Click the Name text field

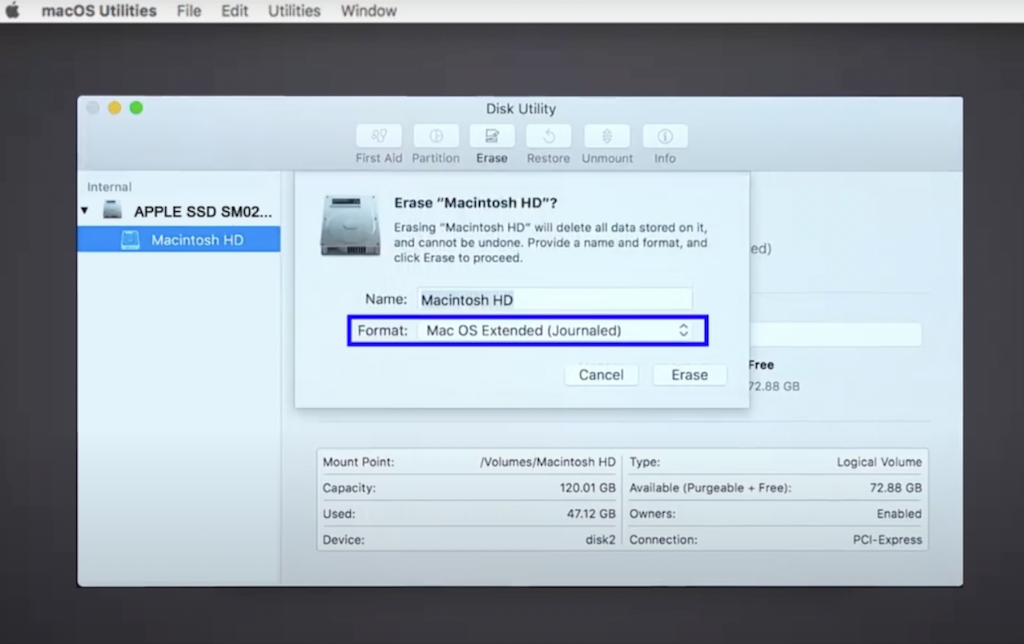(x=554, y=299)
